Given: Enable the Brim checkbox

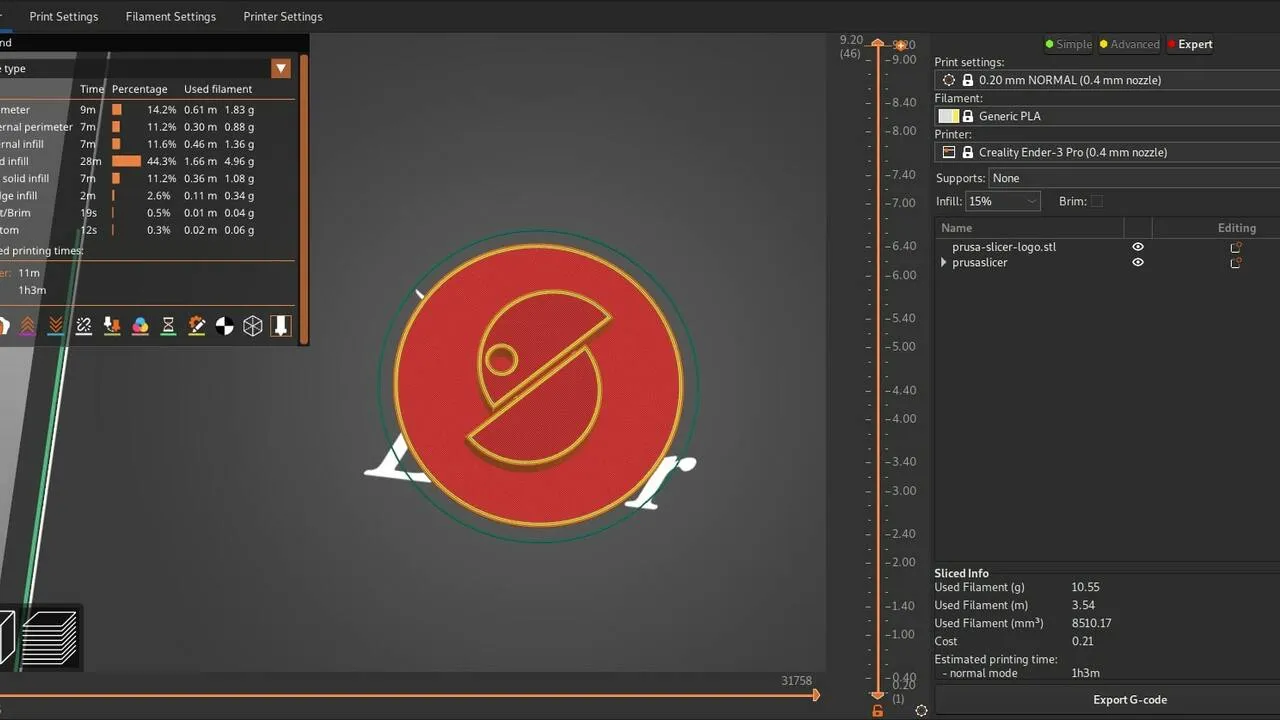Looking at the screenshot, I should tap(1097, 201).
